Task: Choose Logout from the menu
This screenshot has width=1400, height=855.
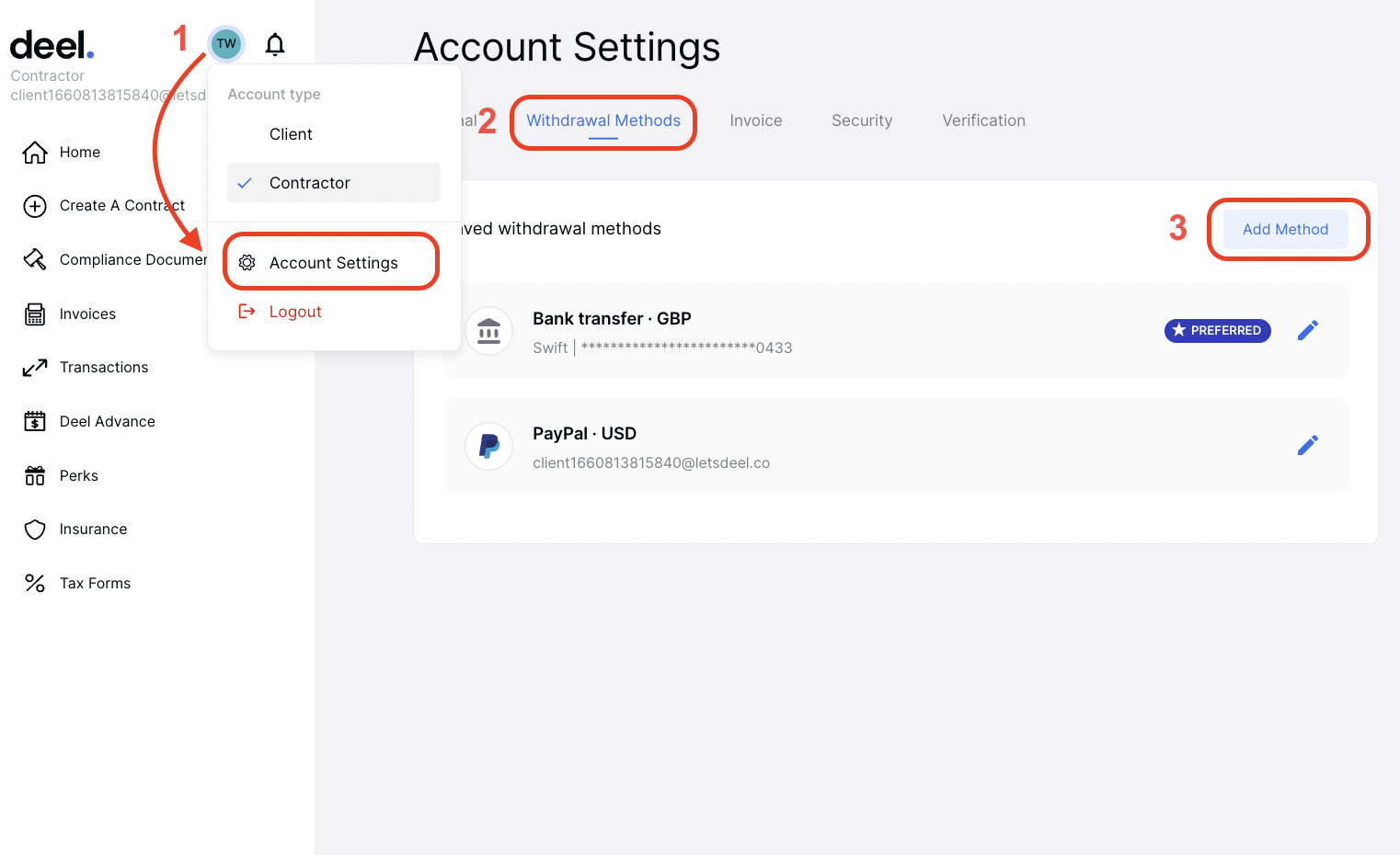Action: [295, 312]
